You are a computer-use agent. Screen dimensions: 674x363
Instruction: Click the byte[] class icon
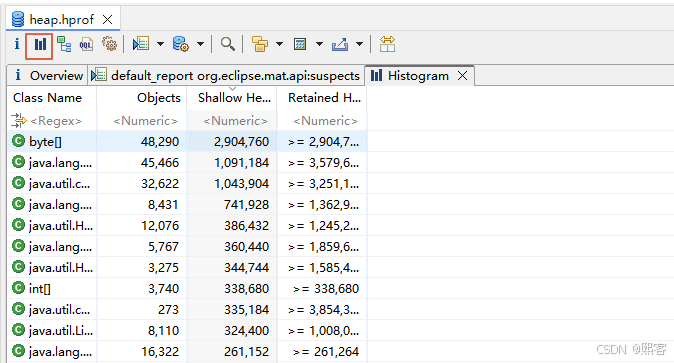18,141
